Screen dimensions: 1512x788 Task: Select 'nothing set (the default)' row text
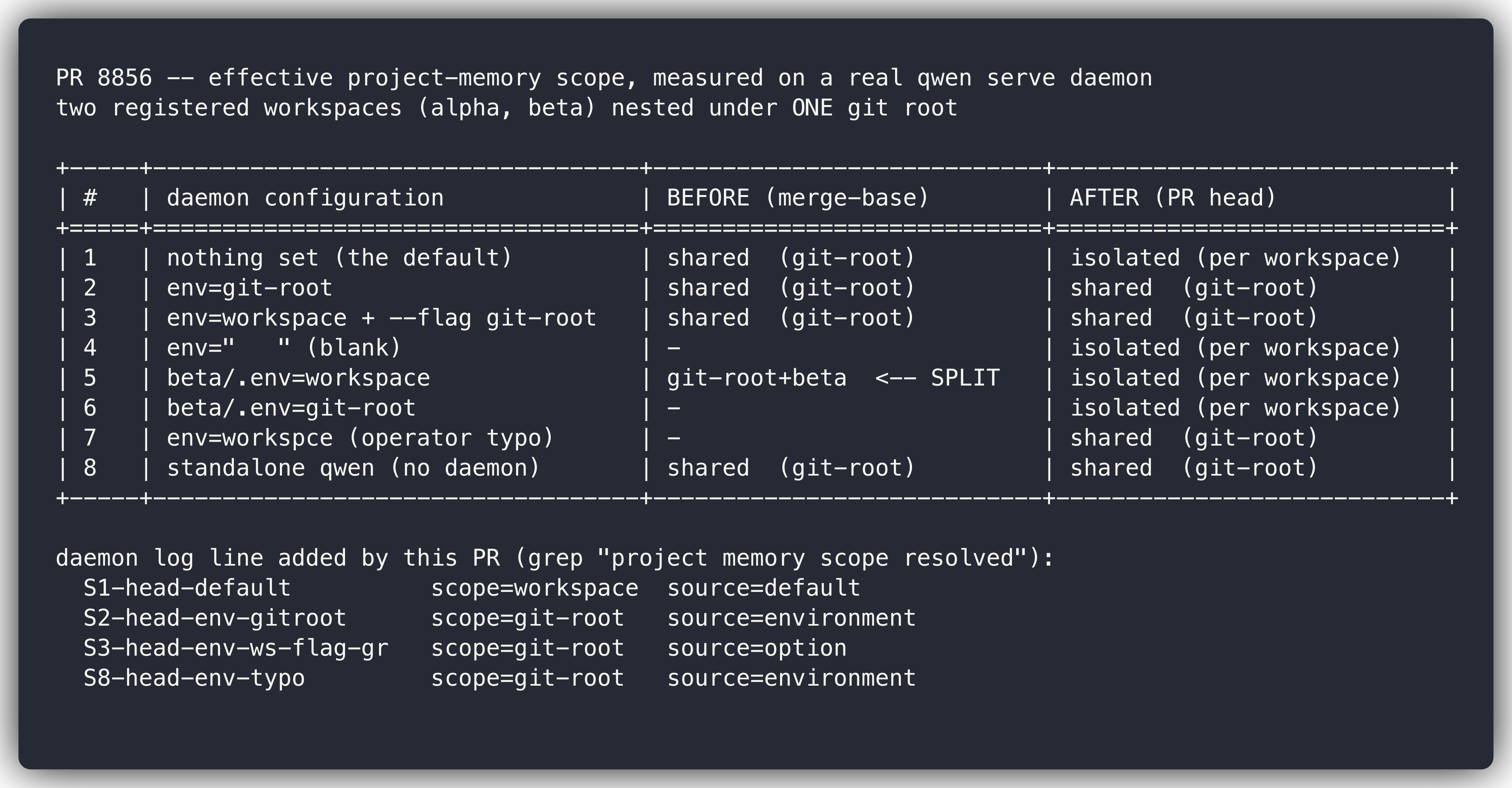click(340, 258)
